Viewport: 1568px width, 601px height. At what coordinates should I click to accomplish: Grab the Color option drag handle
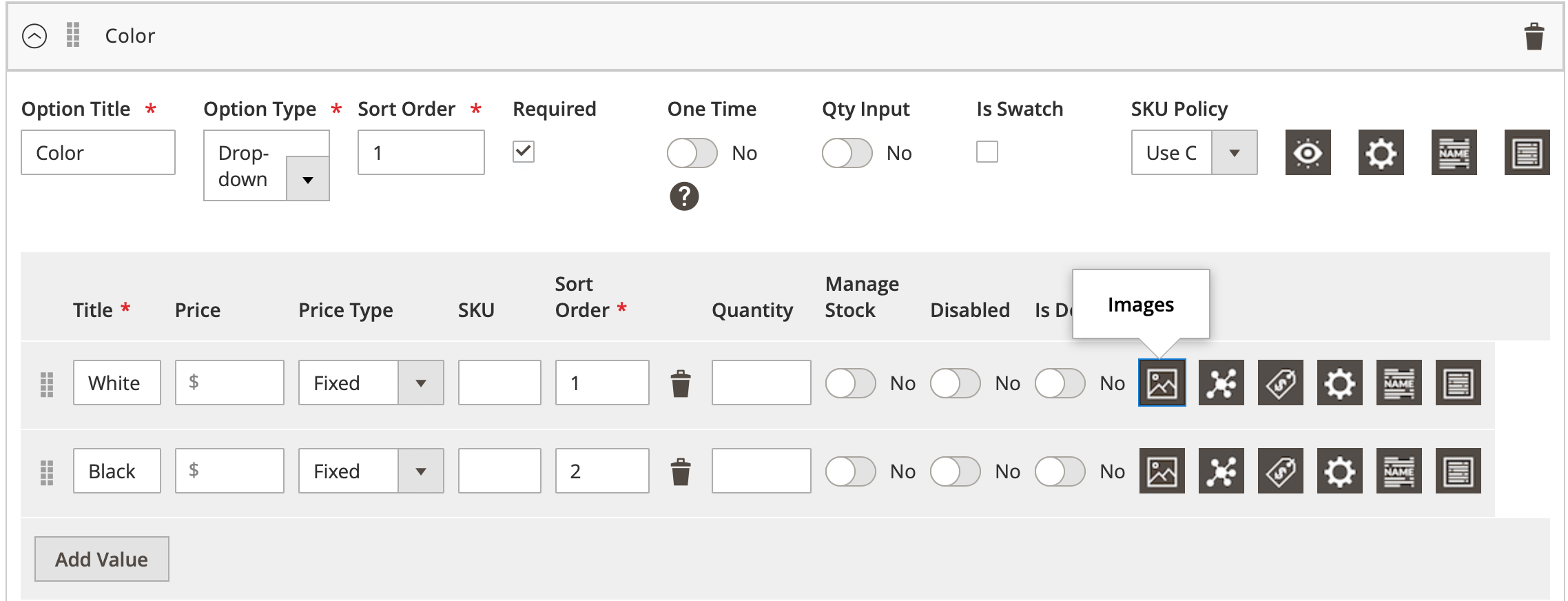click(x=73, y=35)
